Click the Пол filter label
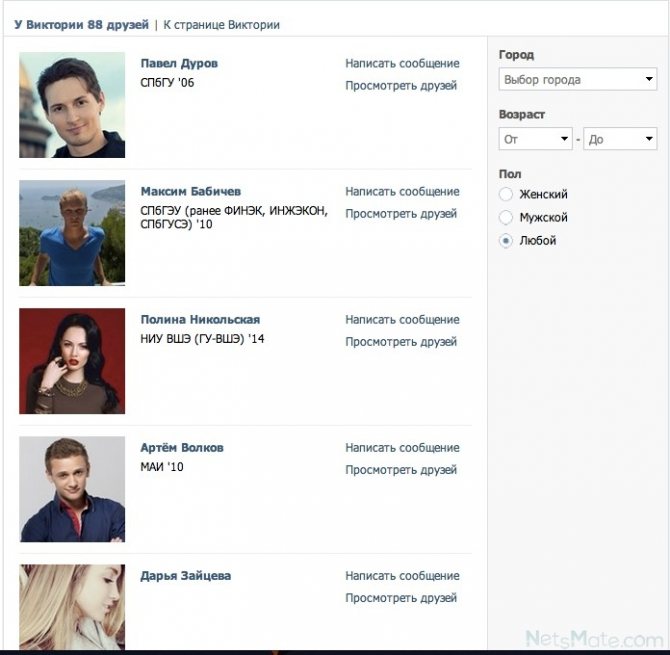This screenshot has width=670, height=655. (510, 174)
